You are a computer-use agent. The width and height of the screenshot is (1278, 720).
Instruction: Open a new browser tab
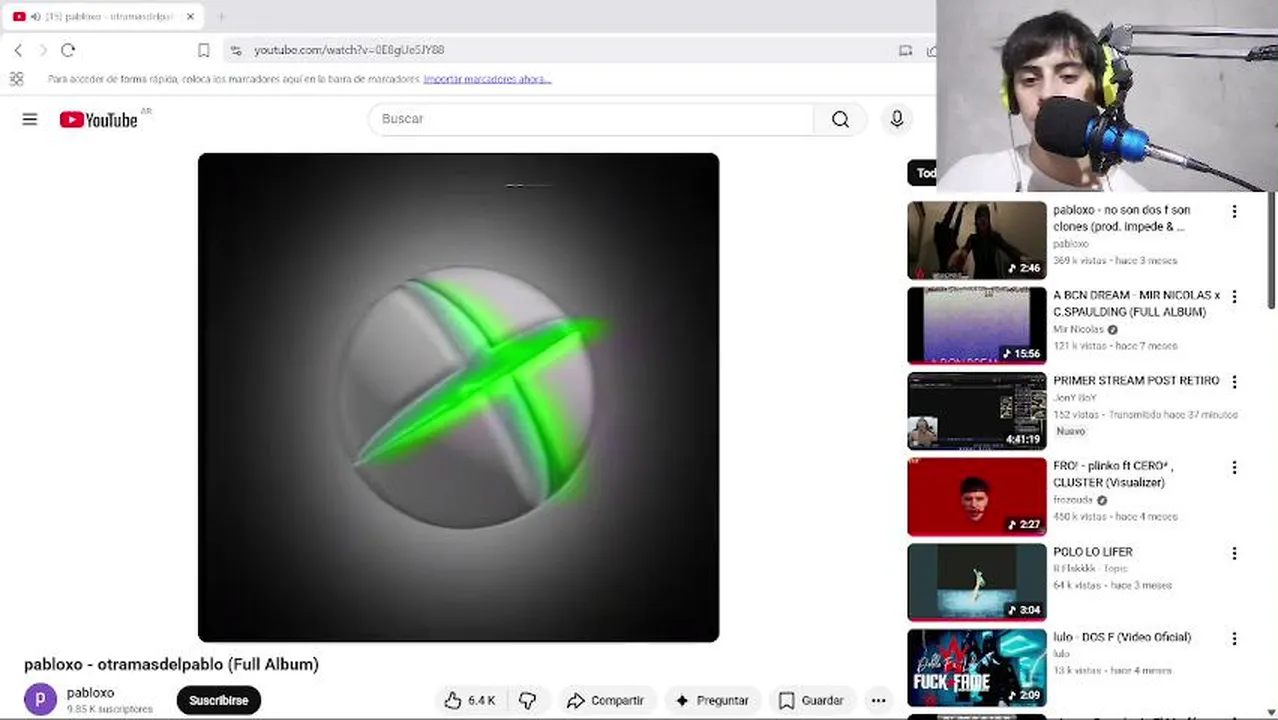click(221, 16)
